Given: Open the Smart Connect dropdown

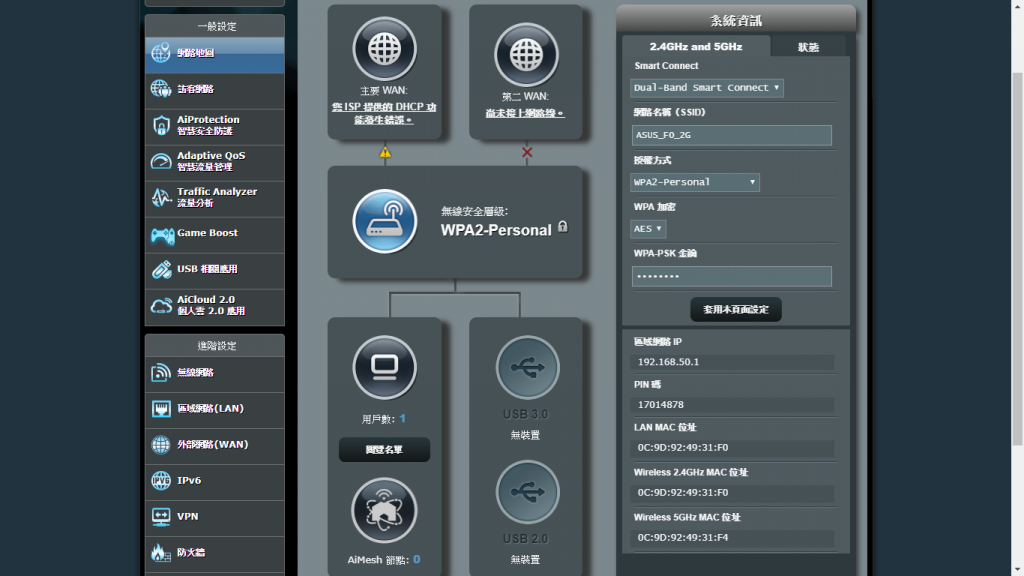Looking at the screenshot, I should click(707, 88).
